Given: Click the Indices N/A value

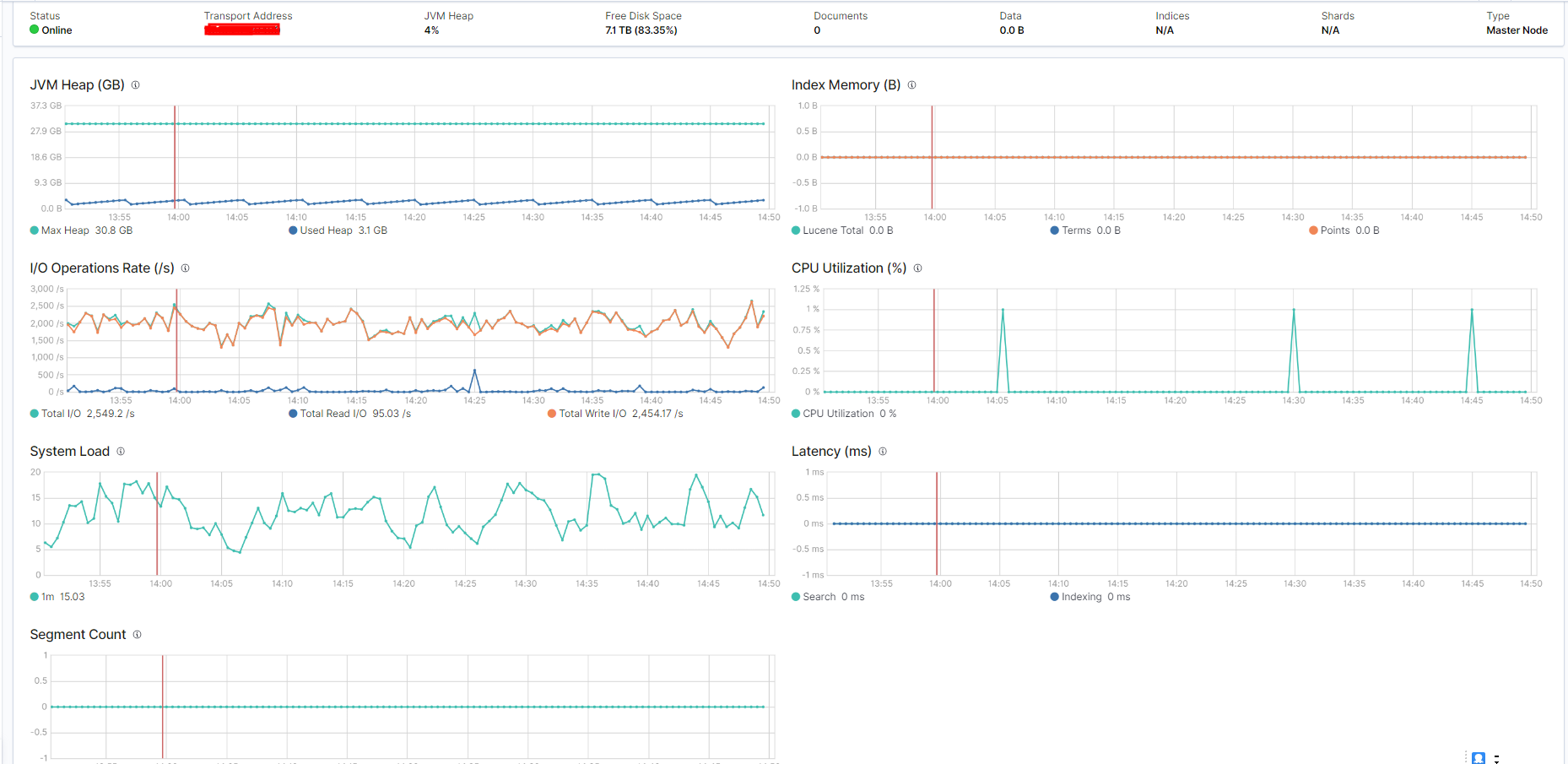Looking at the screenshot, I should [1165, 30].
